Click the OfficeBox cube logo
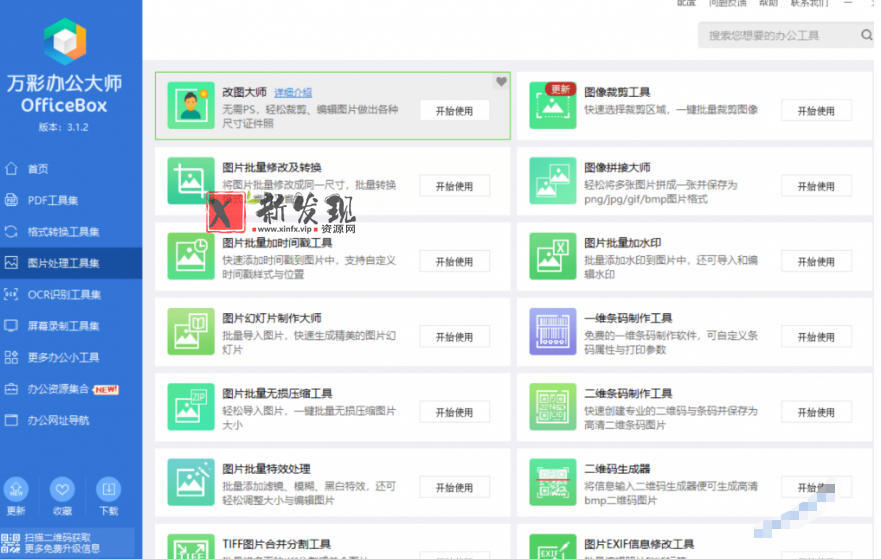The image size is (881, 559). [65, 41]
